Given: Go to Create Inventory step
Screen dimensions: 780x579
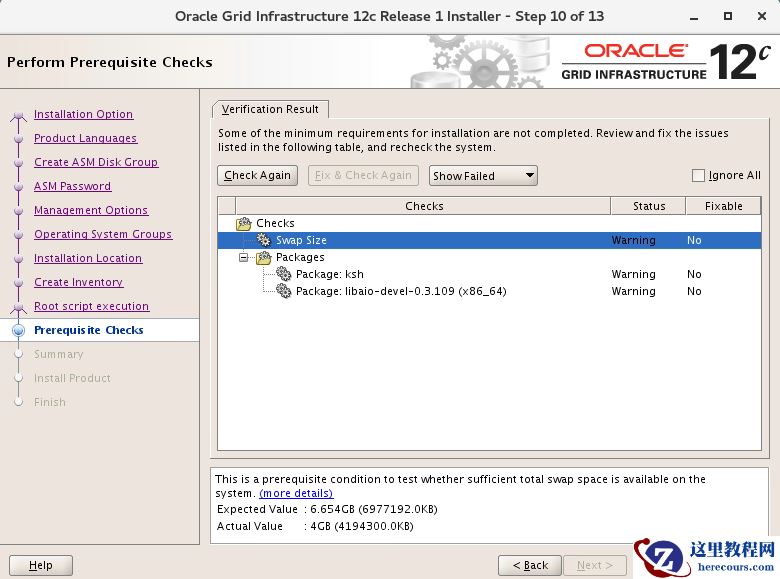Looking at the screenshot, I should 79,282.
